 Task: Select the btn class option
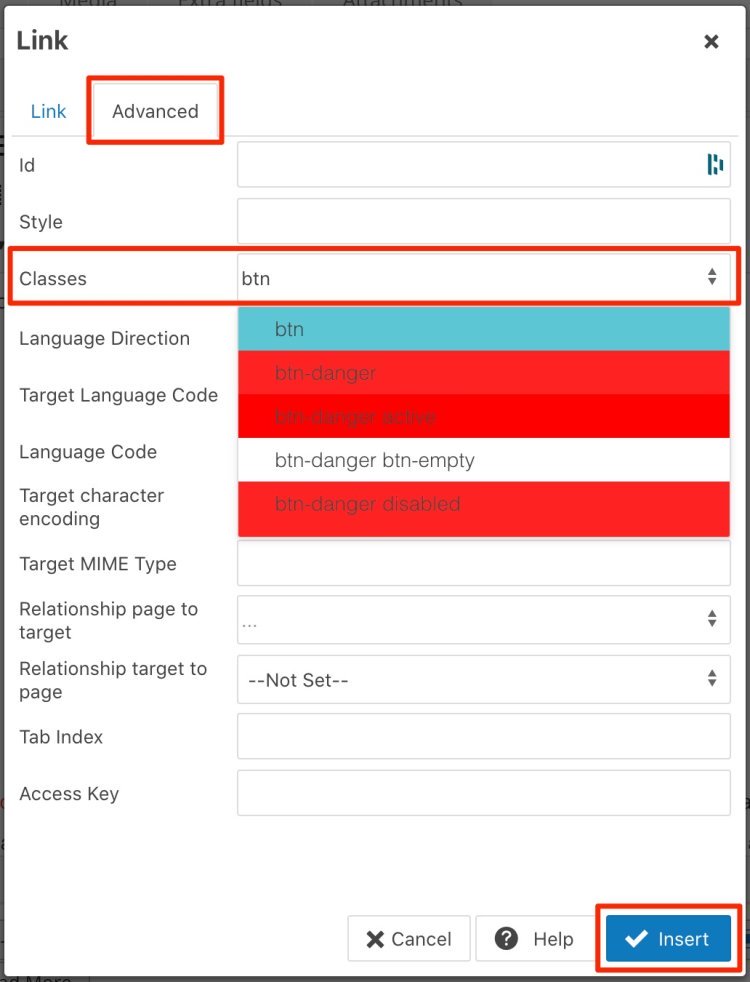tap(484, 329)
